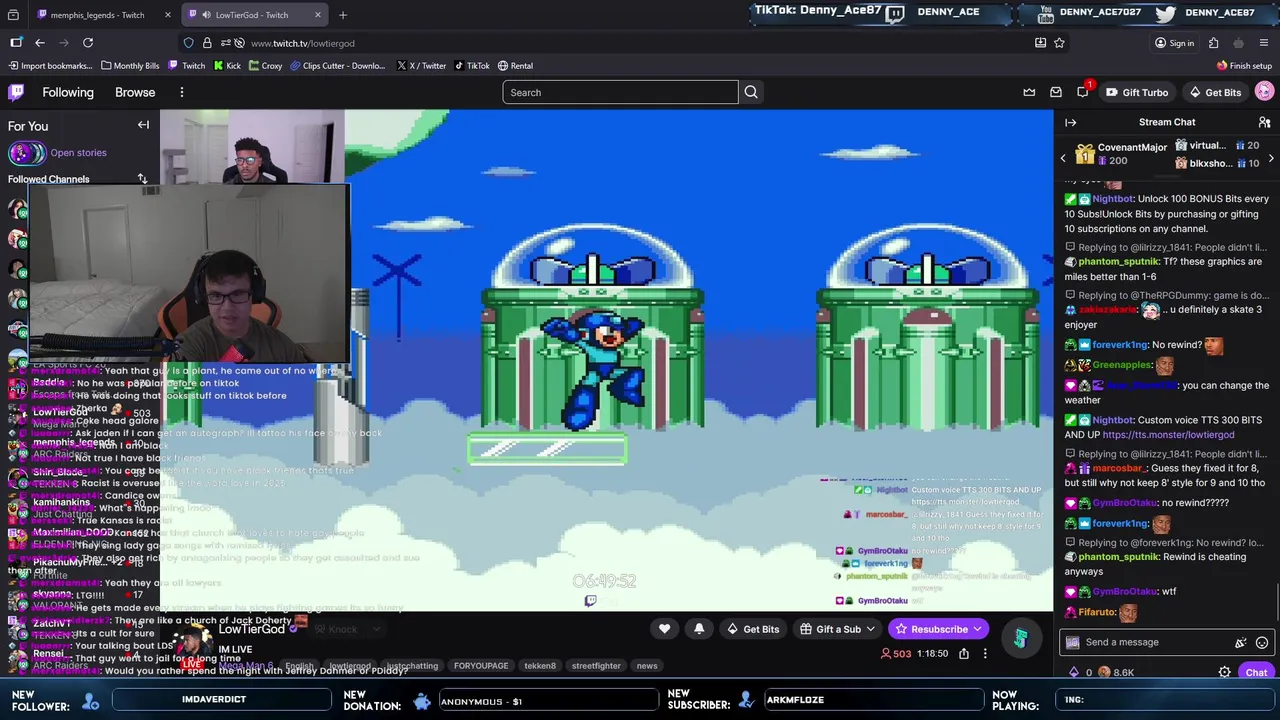Show previous gift leaderboard entry
This screenshot has height=720, width=1280.
pyautogui.click(x=1063, y=158)
